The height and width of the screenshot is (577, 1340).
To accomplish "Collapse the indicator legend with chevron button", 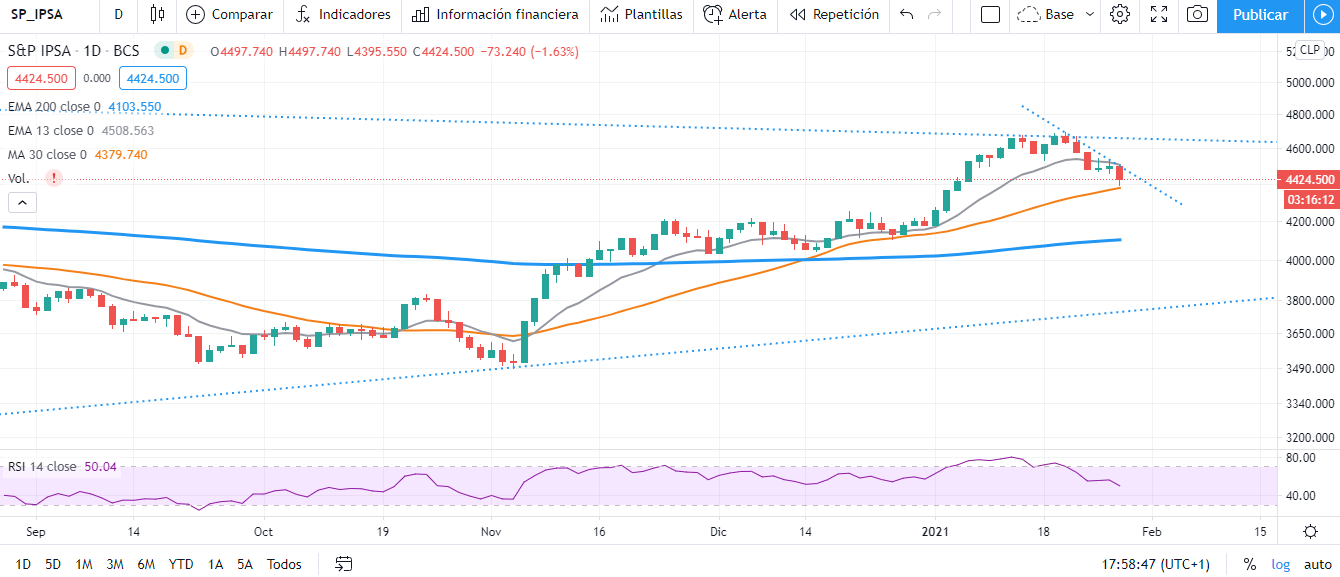I will coord(22,203).
